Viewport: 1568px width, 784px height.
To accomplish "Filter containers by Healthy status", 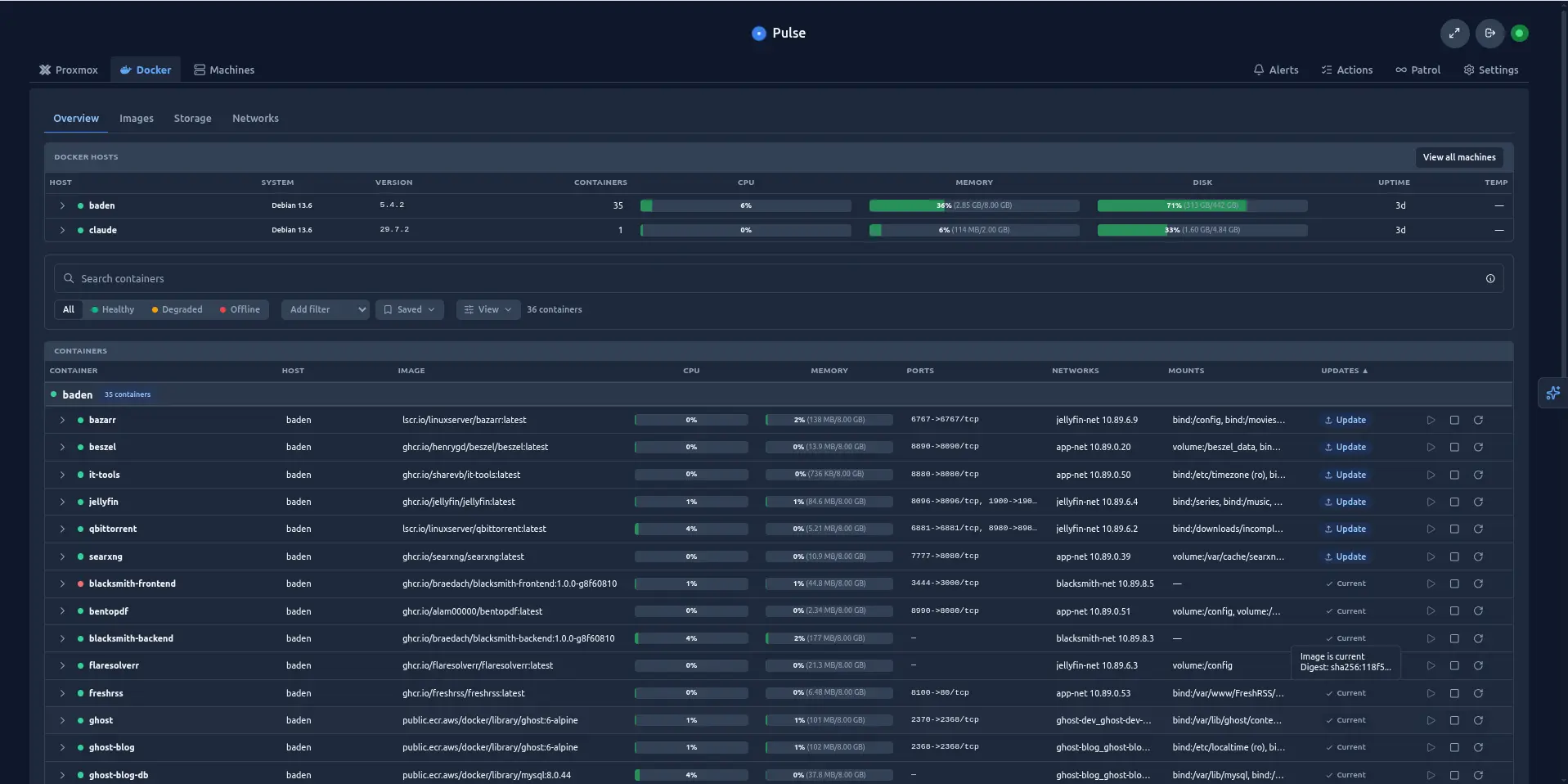I will coord(113,309).
